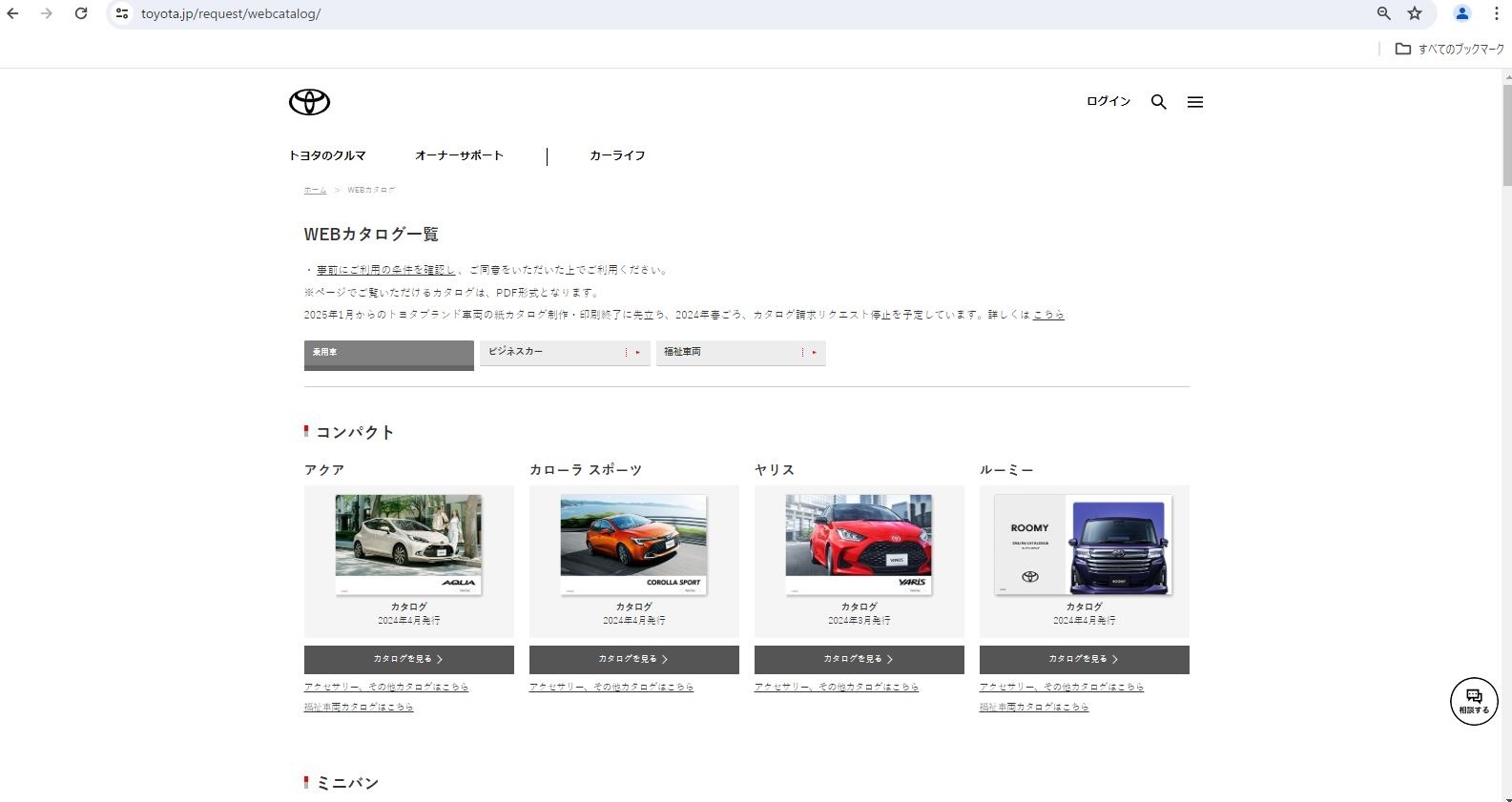Click the page vertical scrollbar

(x=1506, y=134)
